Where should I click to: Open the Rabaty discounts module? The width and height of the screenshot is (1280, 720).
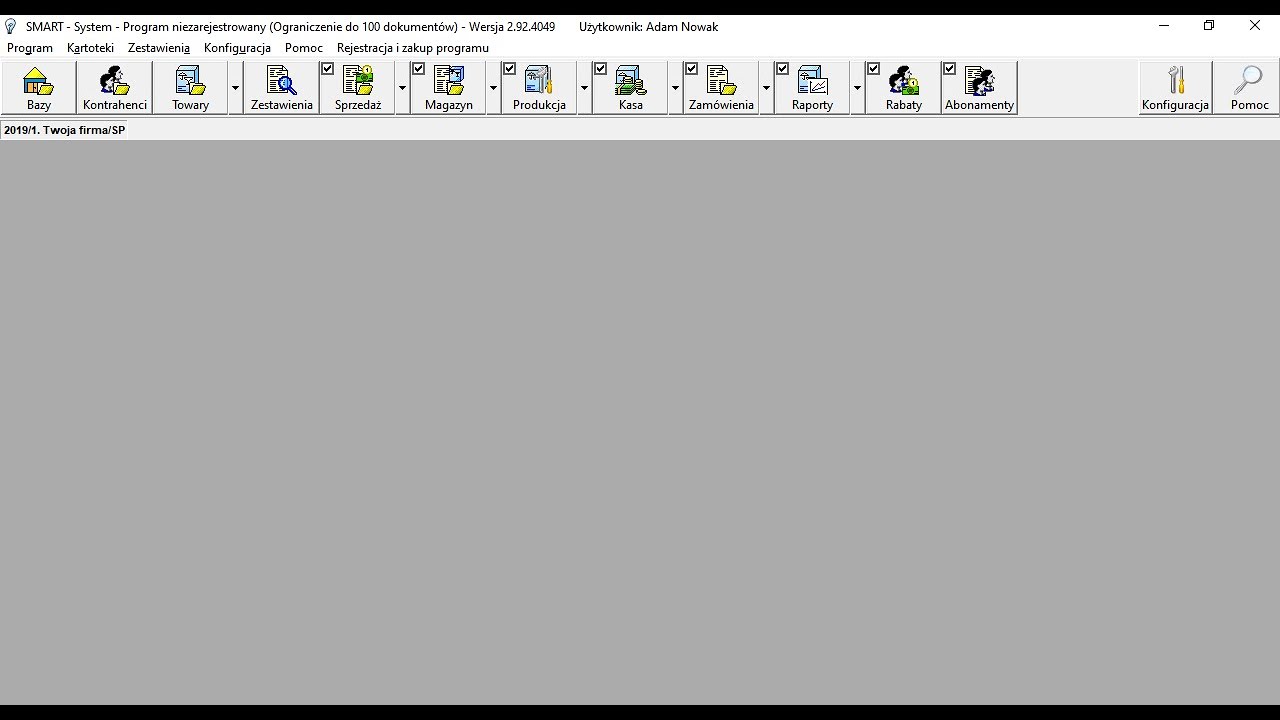pos(904,88)
